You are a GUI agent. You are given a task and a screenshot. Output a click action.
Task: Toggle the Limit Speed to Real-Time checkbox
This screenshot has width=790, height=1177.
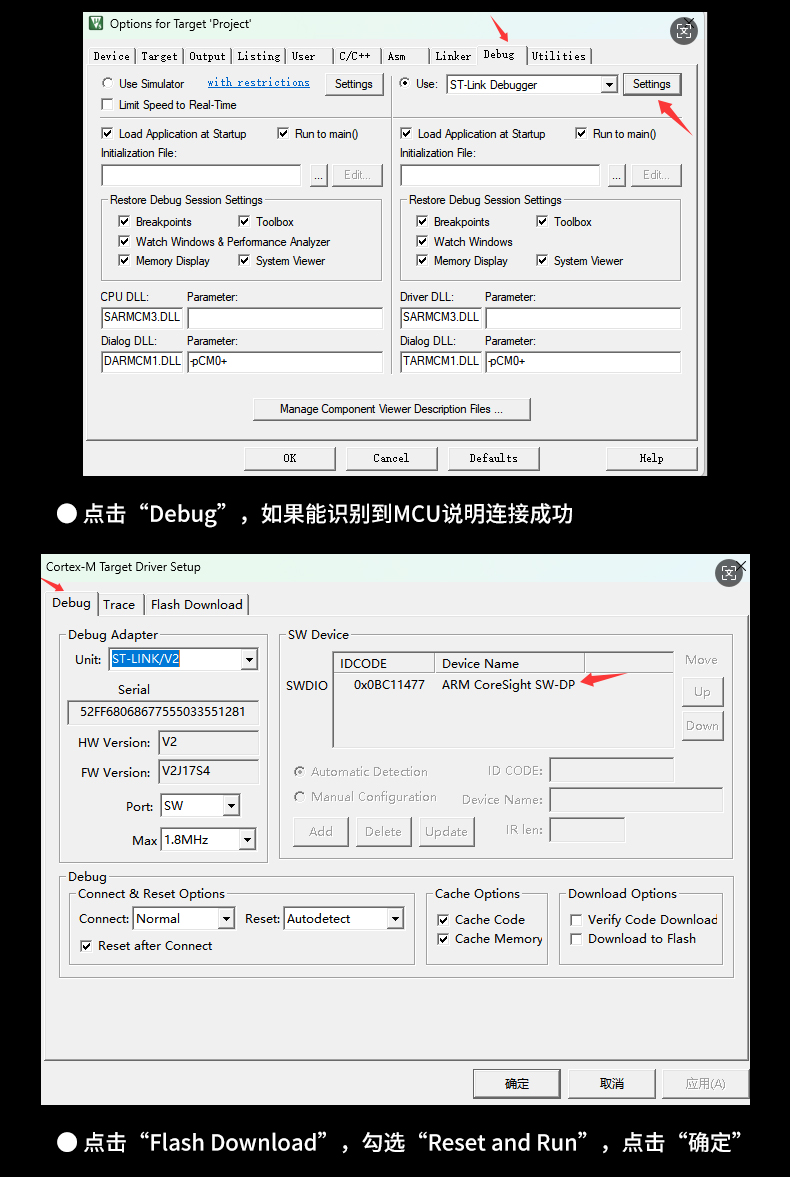(x=108, y=105)
